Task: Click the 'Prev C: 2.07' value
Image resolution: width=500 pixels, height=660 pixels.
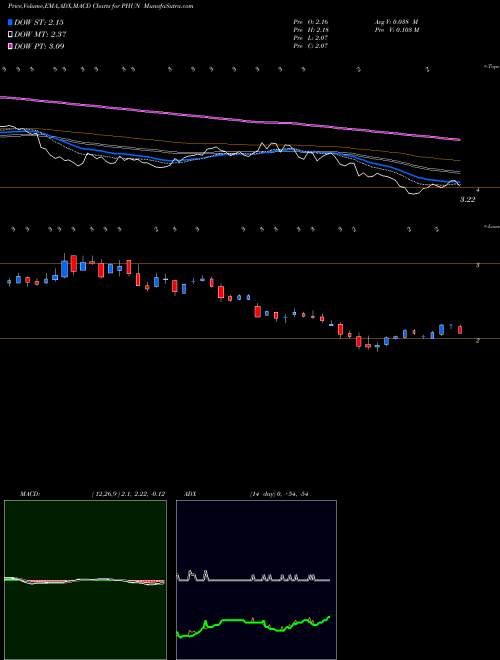Action: 311,45
